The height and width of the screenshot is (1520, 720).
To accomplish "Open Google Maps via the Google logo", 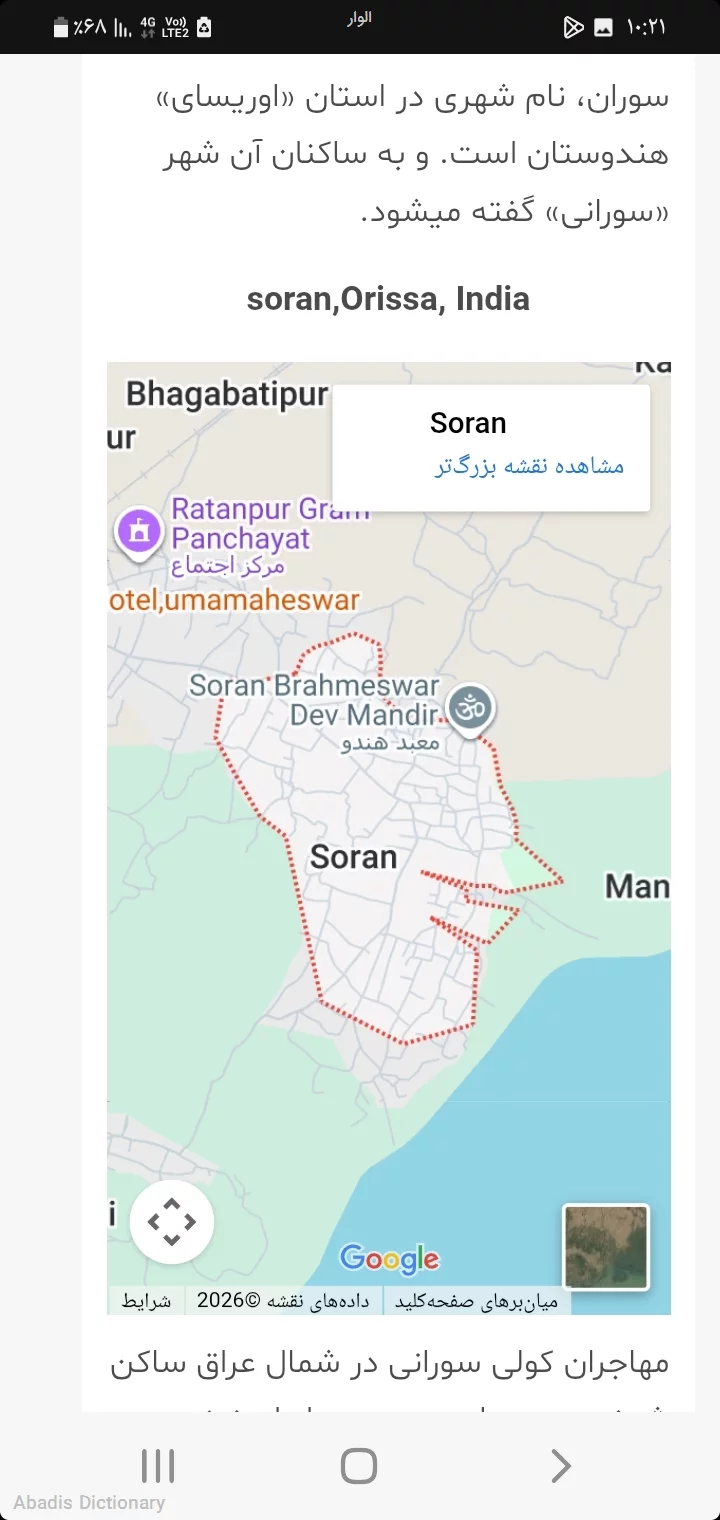I will click(390, 1258).
